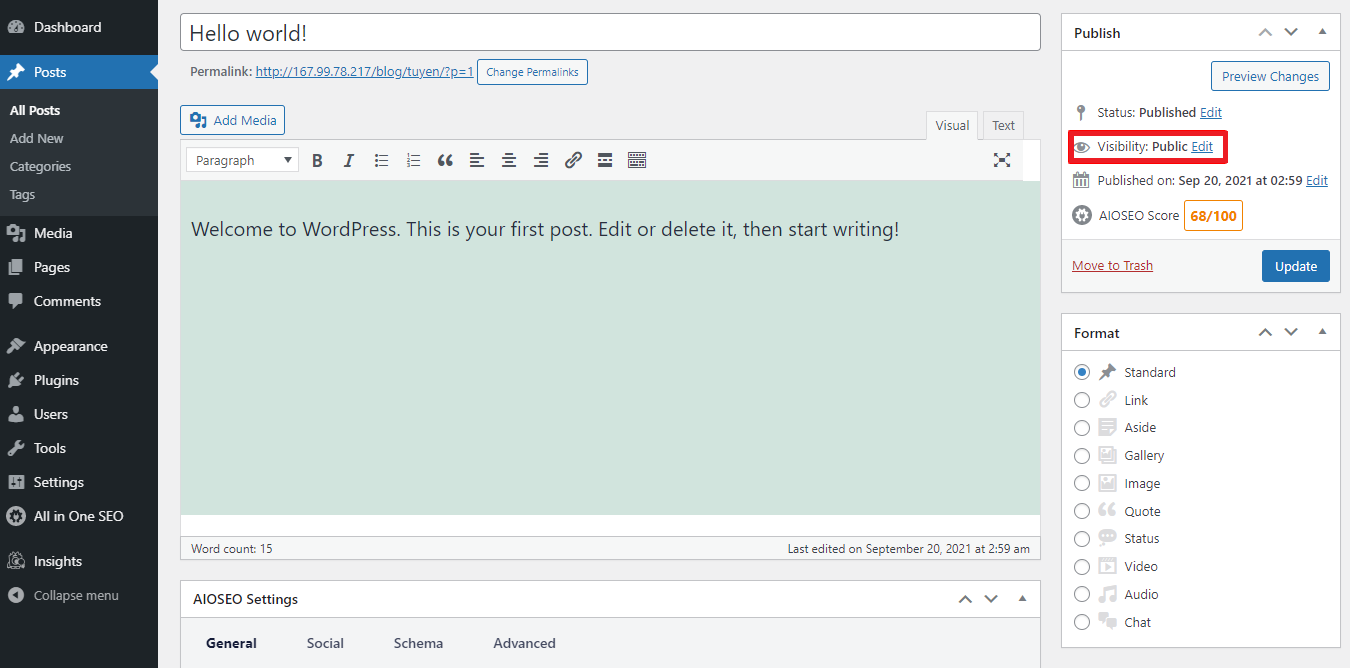Move Format box up
The width and height of the screenshot is (1350, 668).
tap(1265, 332)
